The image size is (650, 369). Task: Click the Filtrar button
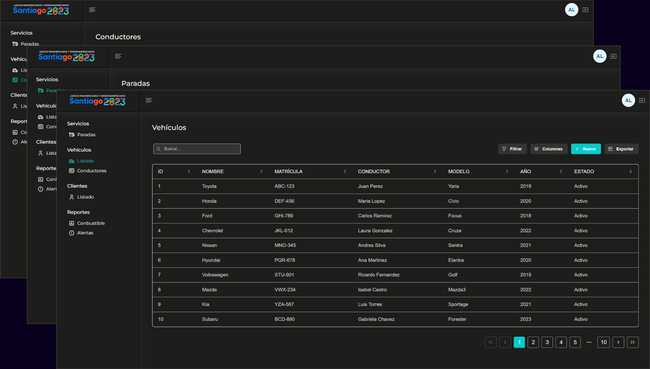[512, 149]
